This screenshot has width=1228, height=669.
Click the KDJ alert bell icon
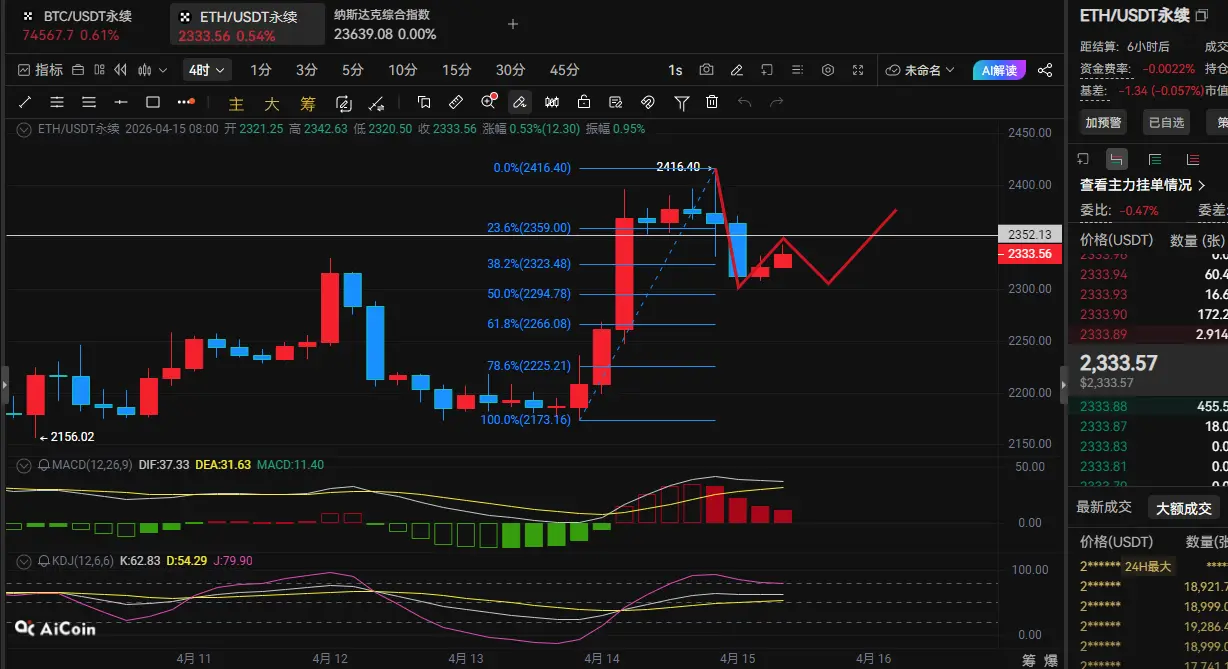(44, 561)
